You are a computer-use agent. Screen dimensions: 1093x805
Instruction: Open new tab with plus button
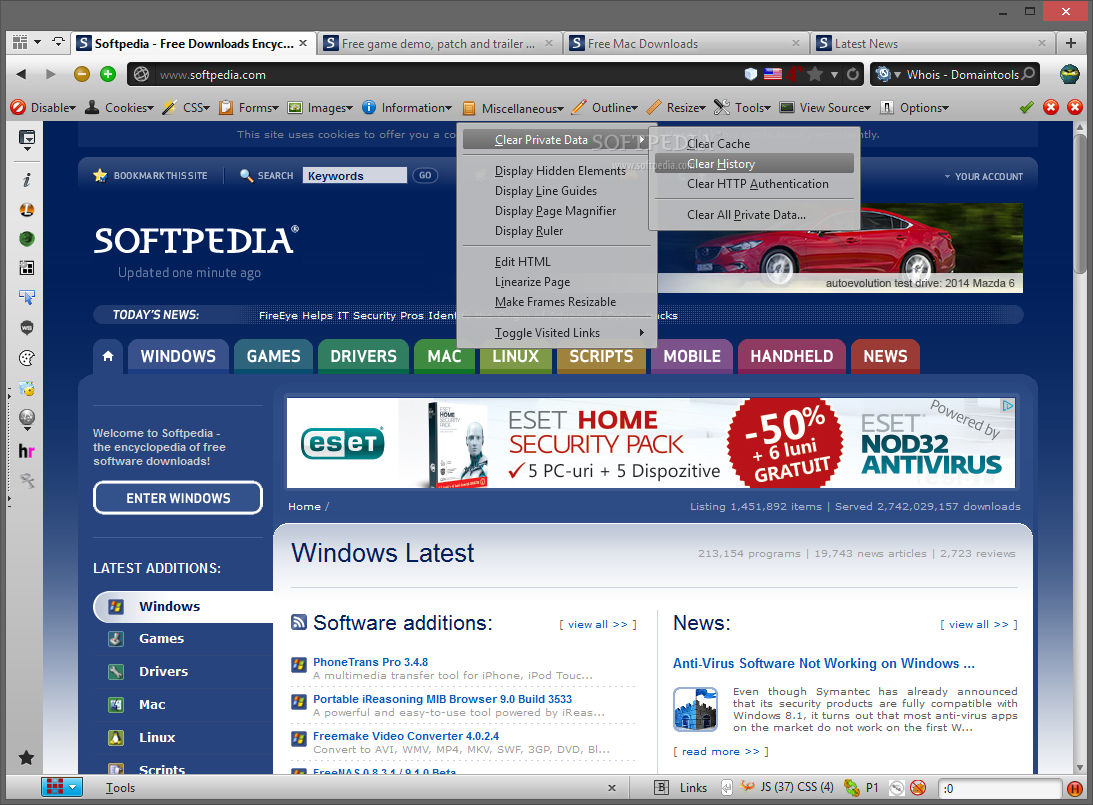click(1071, 43)
